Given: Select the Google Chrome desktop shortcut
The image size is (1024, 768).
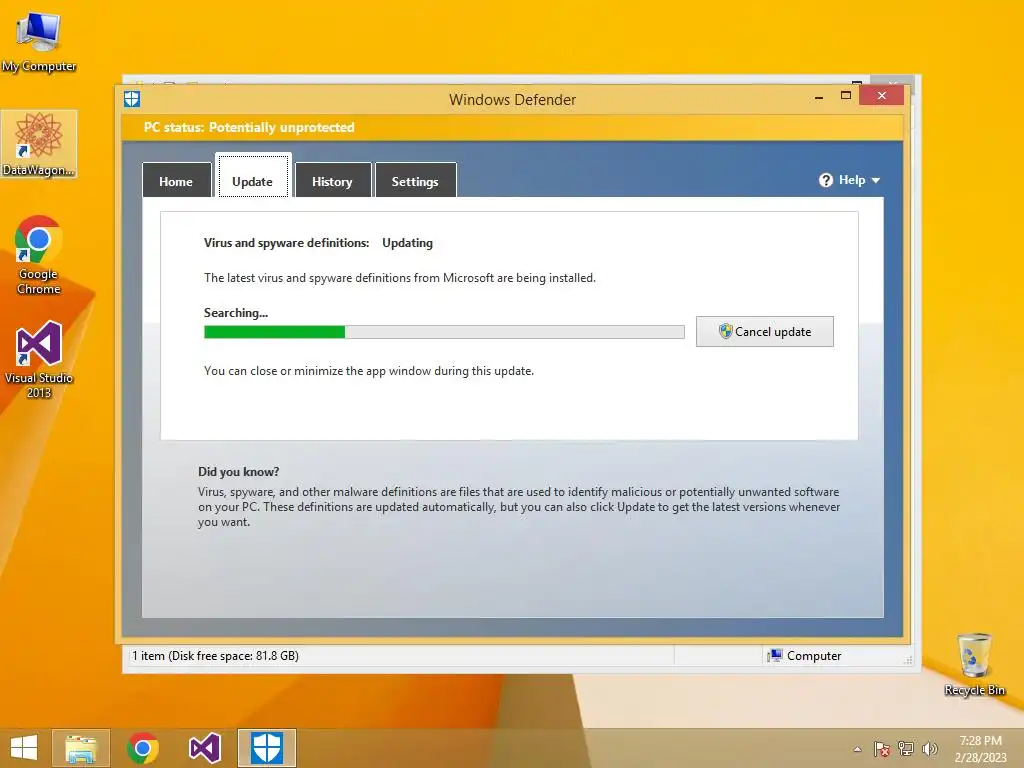Looking at the screenshot, I should click(39, 255).
